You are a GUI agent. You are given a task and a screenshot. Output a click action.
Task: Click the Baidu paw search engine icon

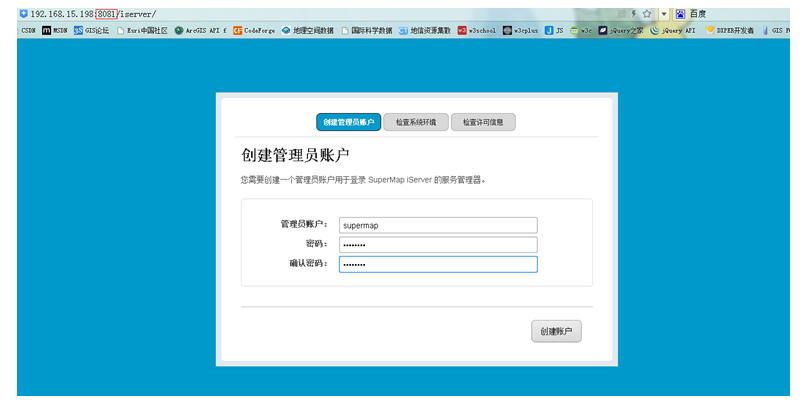click(x=680, y=14)
